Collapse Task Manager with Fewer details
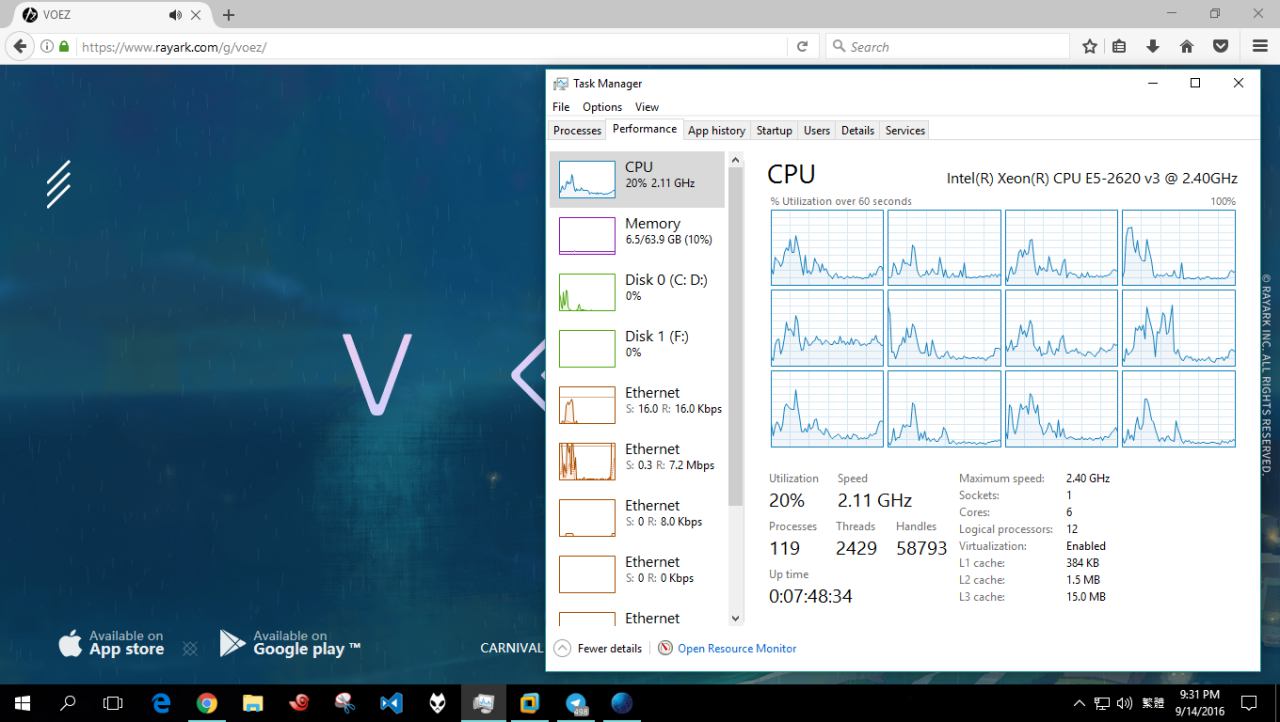 click(598, 648)
